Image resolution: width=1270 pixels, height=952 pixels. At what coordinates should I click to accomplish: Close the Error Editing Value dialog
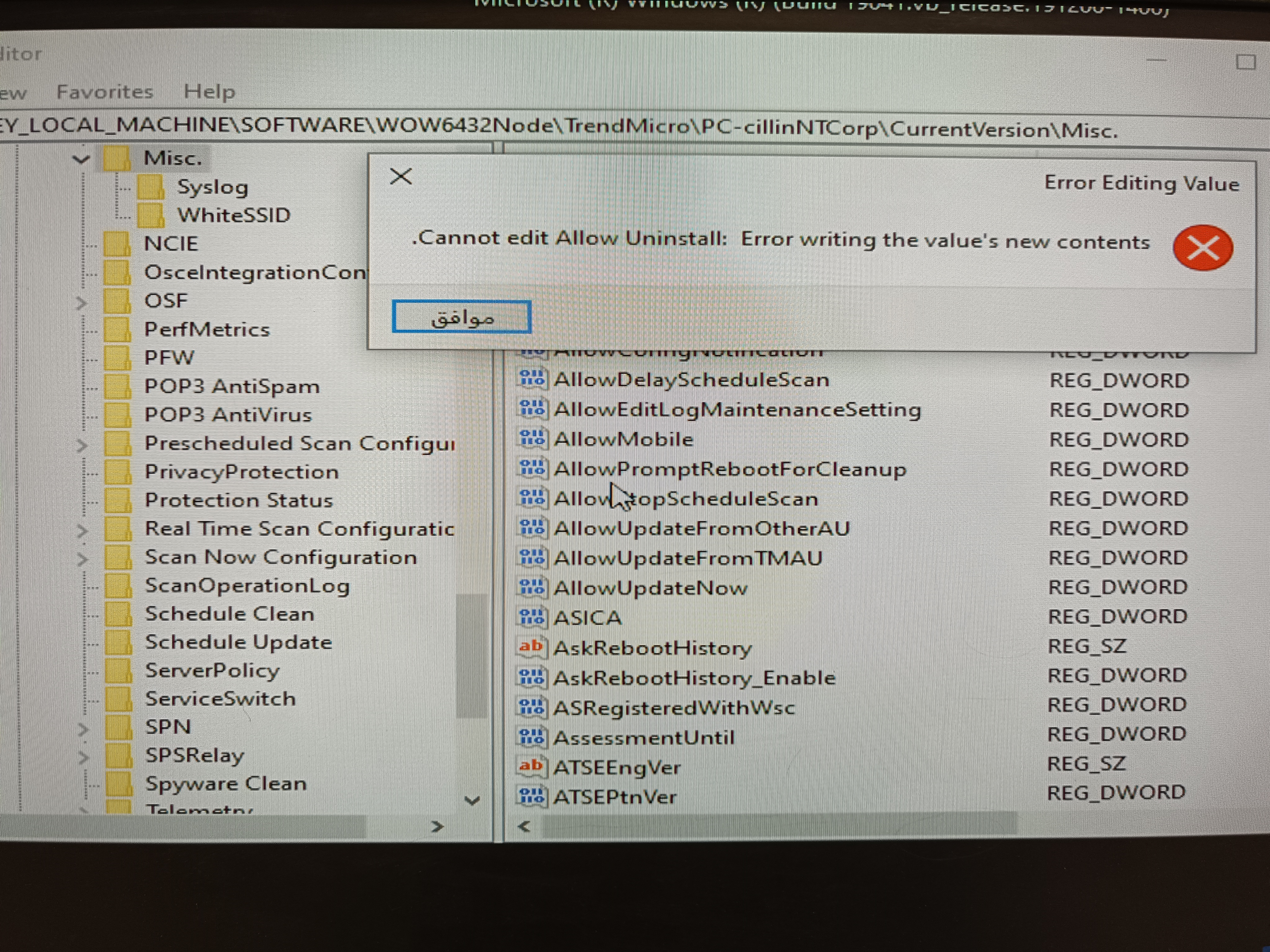(401, 176)
